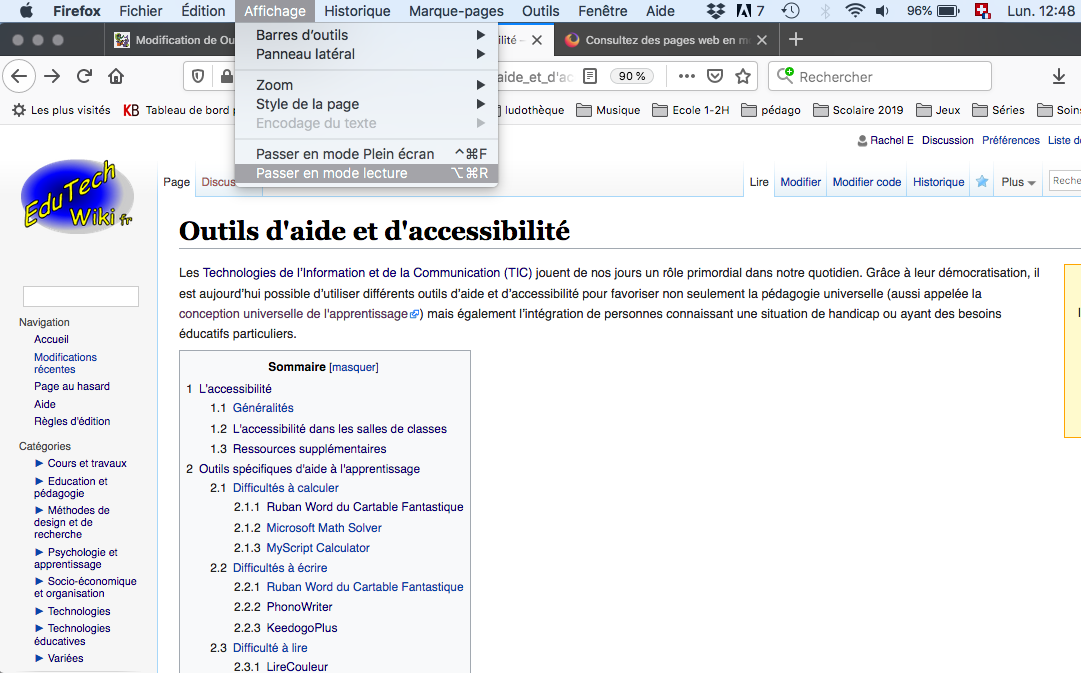Open the Modifier code tab

point(867,182)
